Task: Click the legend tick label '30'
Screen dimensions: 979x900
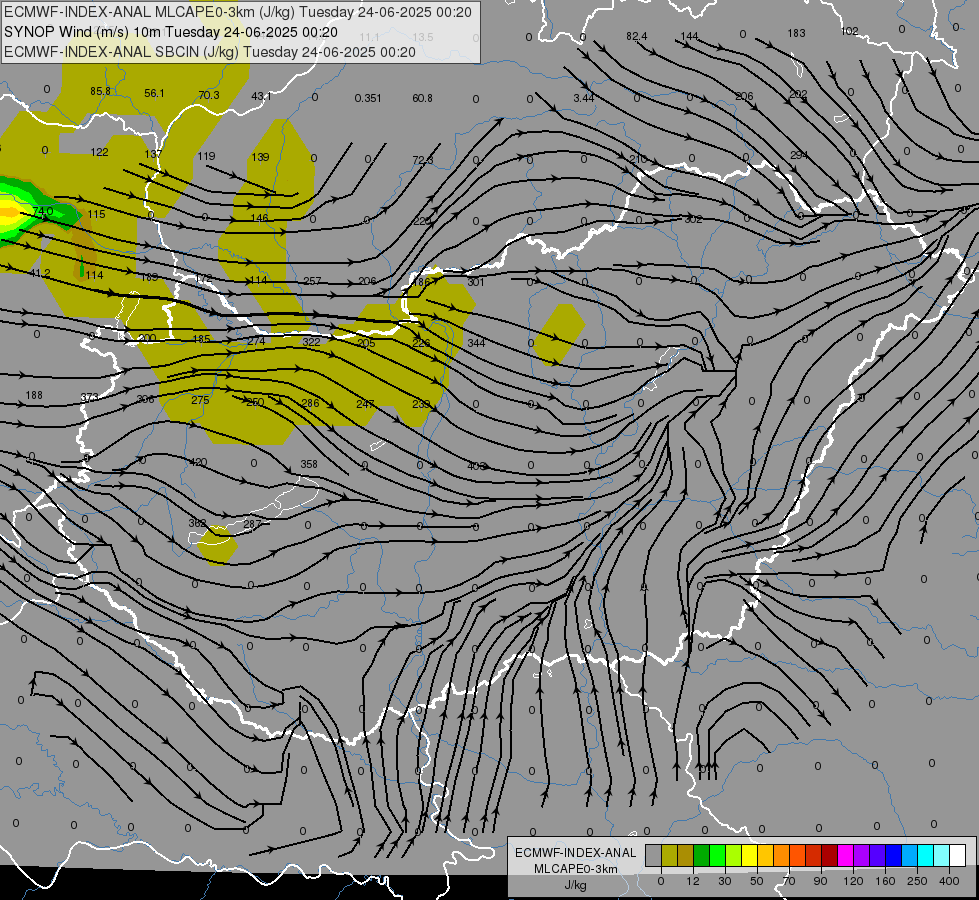Action: pos(725,881)
